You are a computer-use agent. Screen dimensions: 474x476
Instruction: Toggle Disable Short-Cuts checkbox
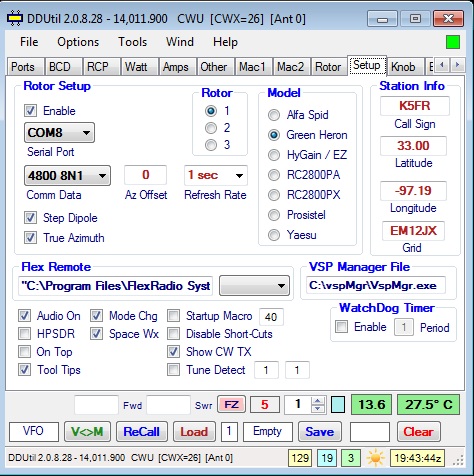click(173, 334)
